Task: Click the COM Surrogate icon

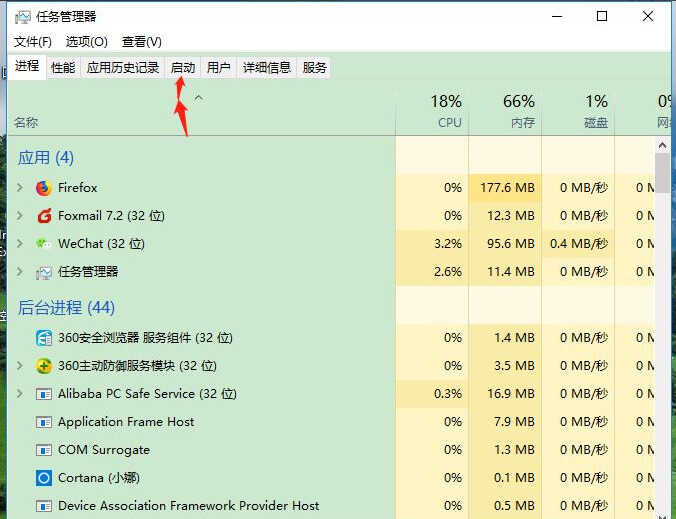Action: click(44, 450)
